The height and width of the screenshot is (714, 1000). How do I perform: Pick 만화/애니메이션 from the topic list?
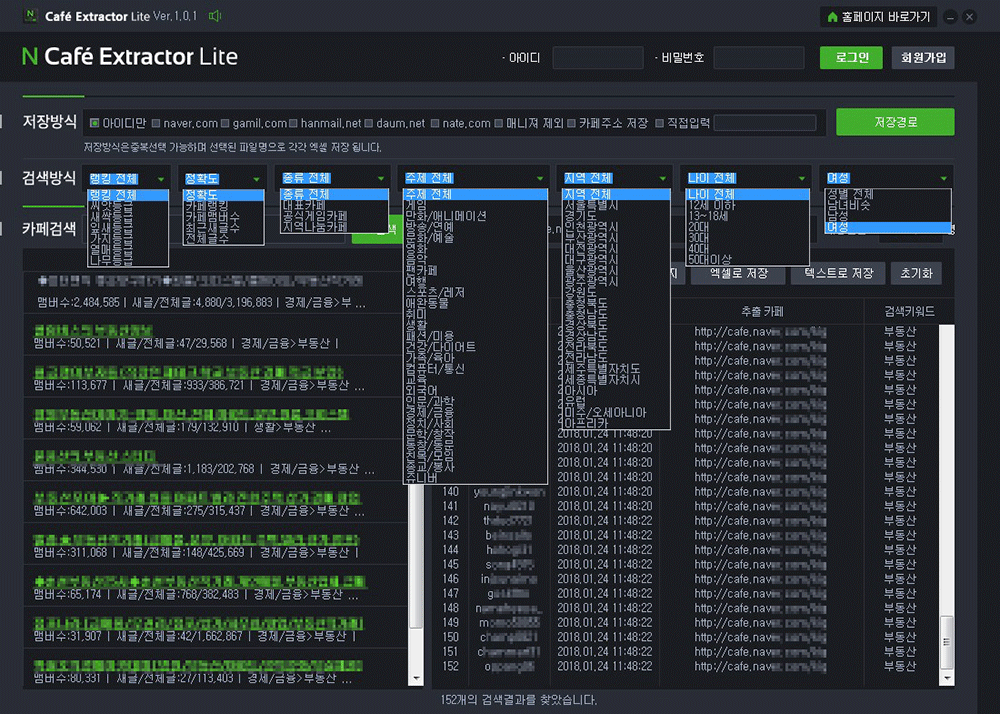pyautogui.click(x=475, y=216)
